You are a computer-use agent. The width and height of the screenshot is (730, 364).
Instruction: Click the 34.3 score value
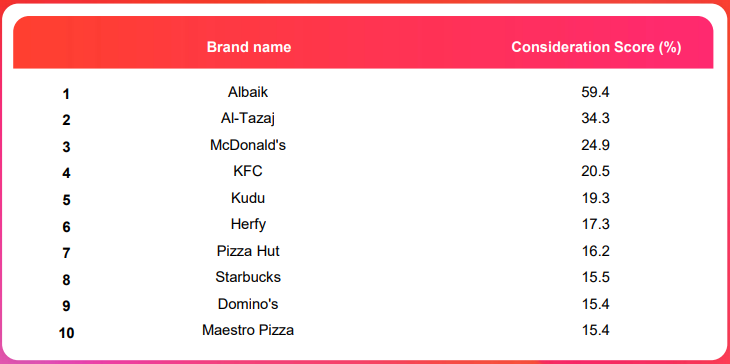pyautogui.click(x=595, y=119)
